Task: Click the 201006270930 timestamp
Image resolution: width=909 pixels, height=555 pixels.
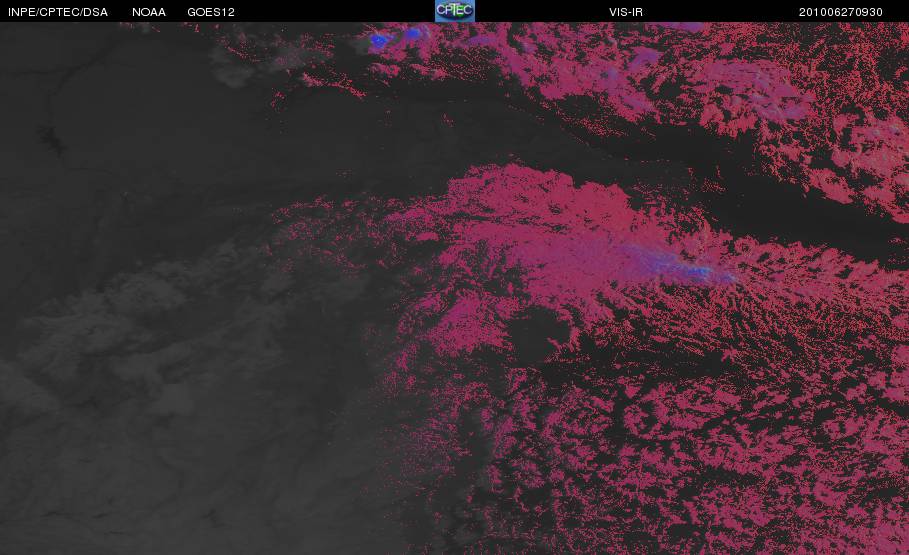Action: click(841, 12)
